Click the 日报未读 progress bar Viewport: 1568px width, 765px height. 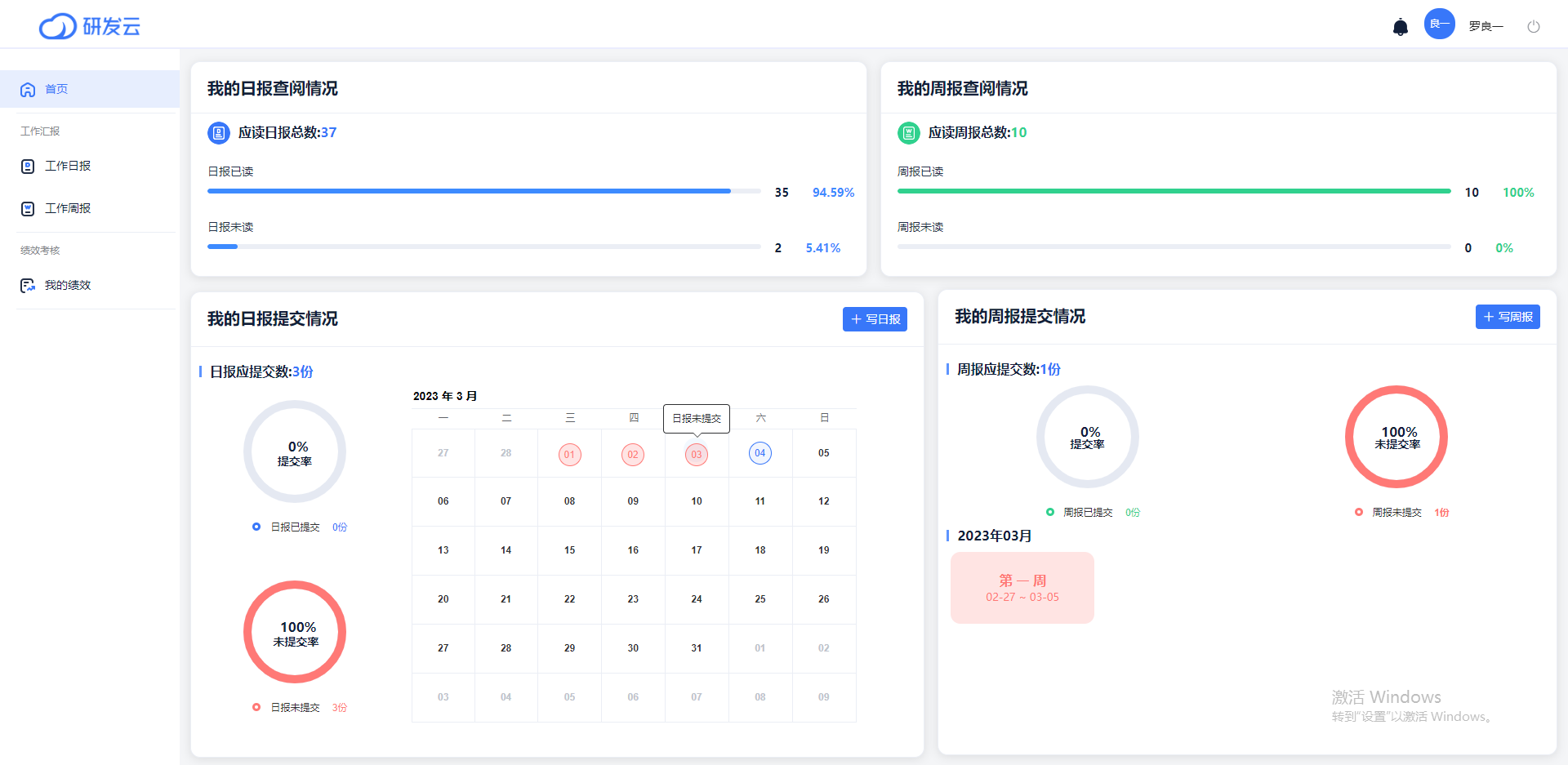click(x=483, y=247)
